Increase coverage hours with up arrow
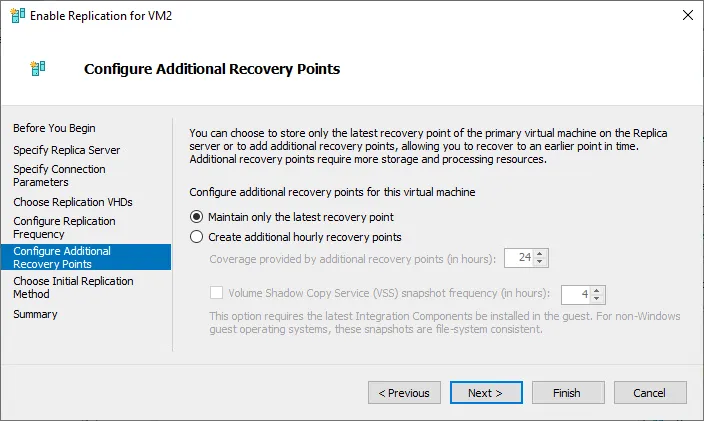704x421 pixels. coord(541,254)
